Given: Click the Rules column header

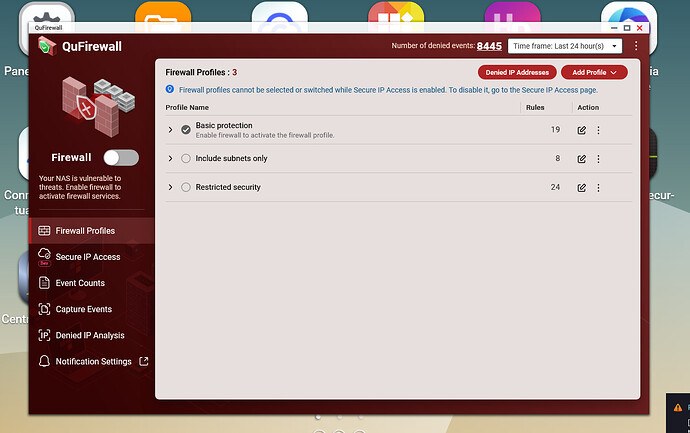Looking at the screenshot, I should tap(535, 107).
